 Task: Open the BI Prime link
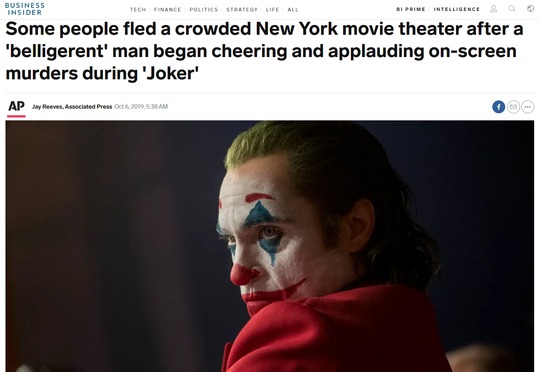(x=411, y=9)
